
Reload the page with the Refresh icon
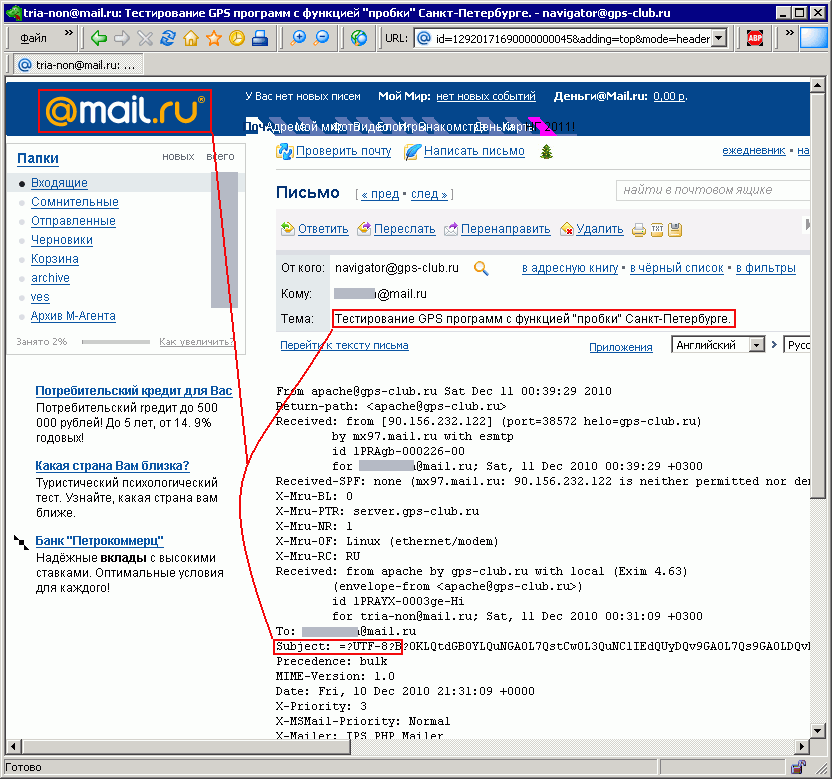tap(168, 38)
